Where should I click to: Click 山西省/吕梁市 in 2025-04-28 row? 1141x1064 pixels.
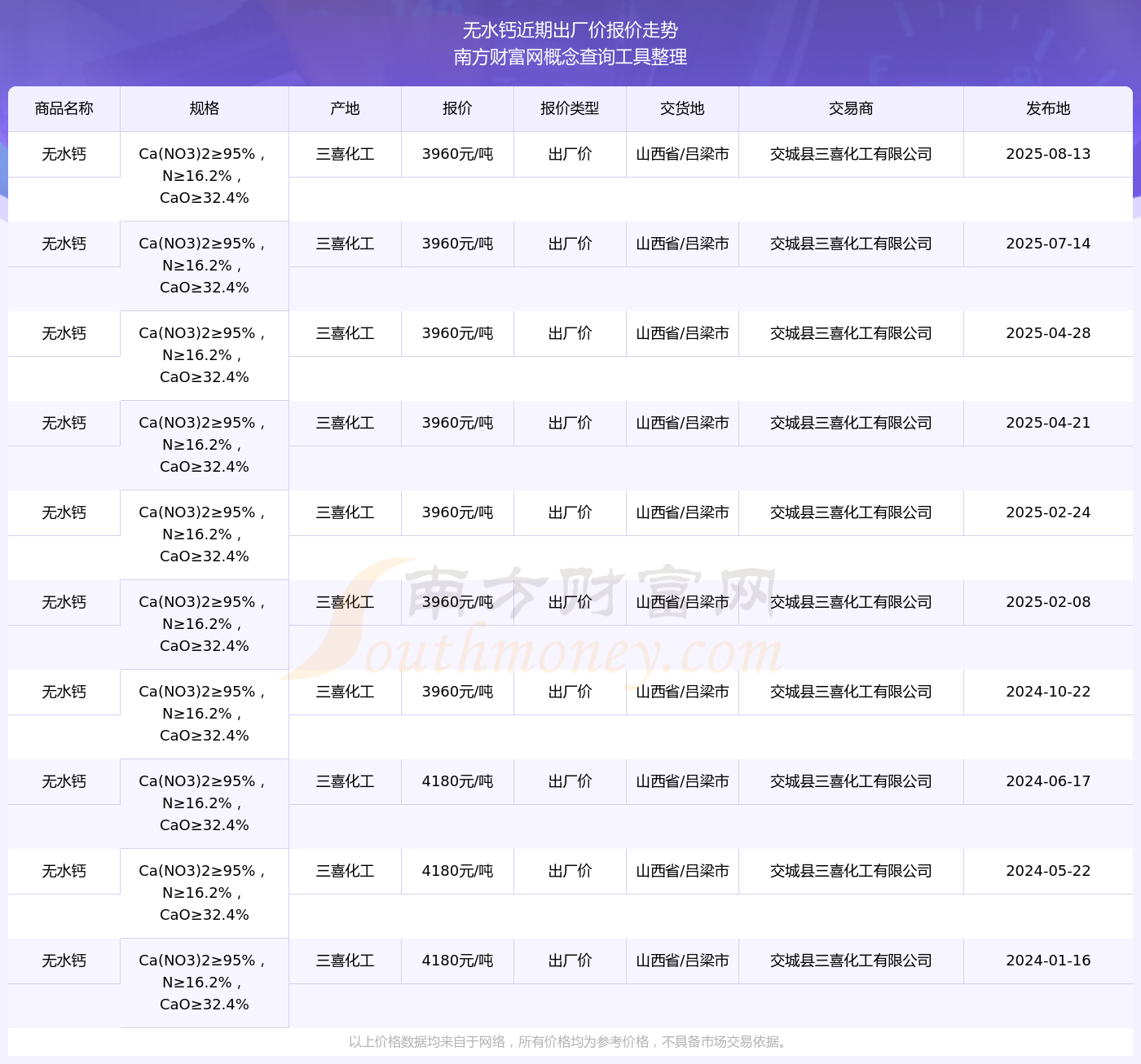(x=682, y=333)
